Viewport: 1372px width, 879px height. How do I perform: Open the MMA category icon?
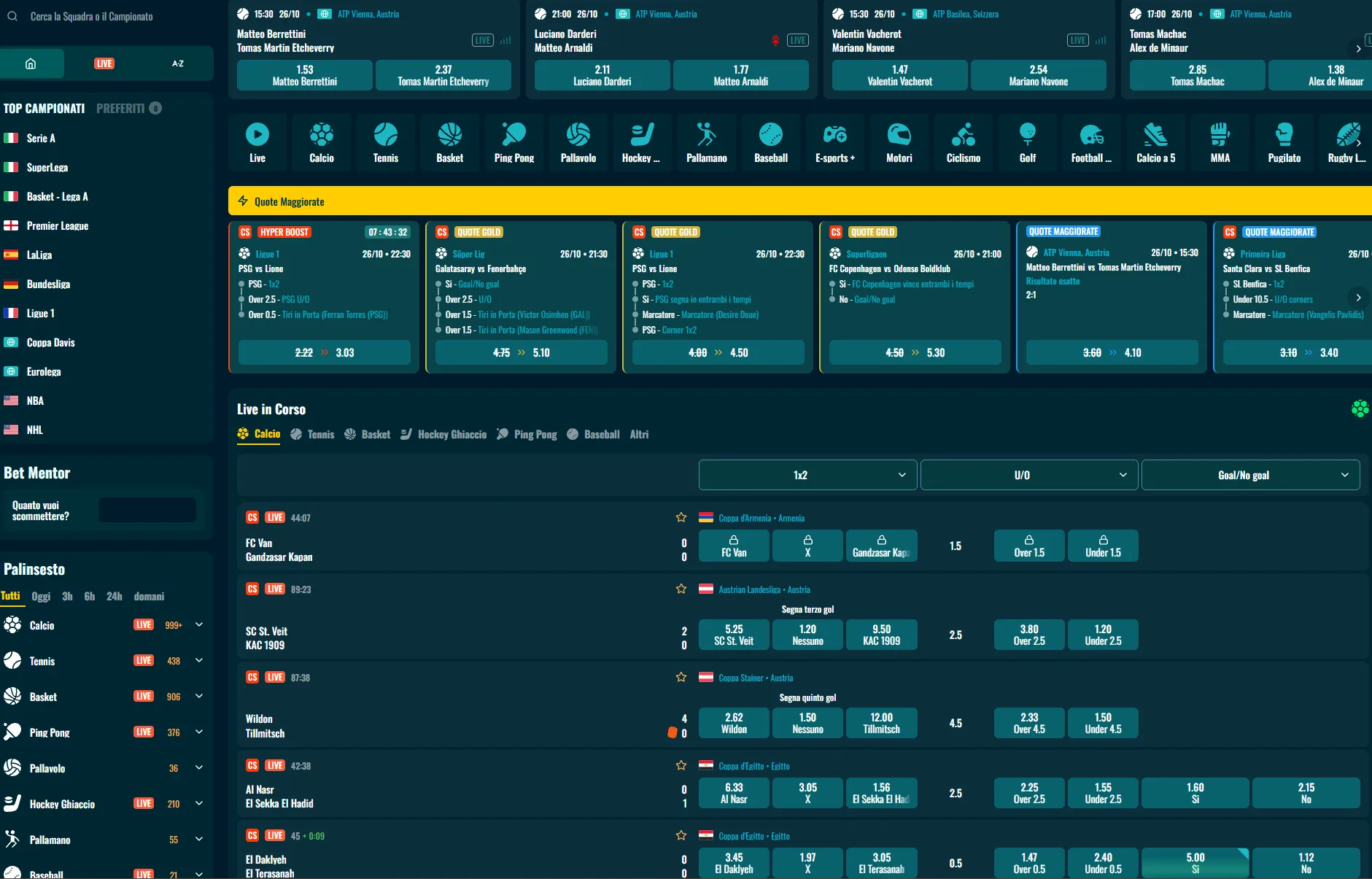(1220, 142)
